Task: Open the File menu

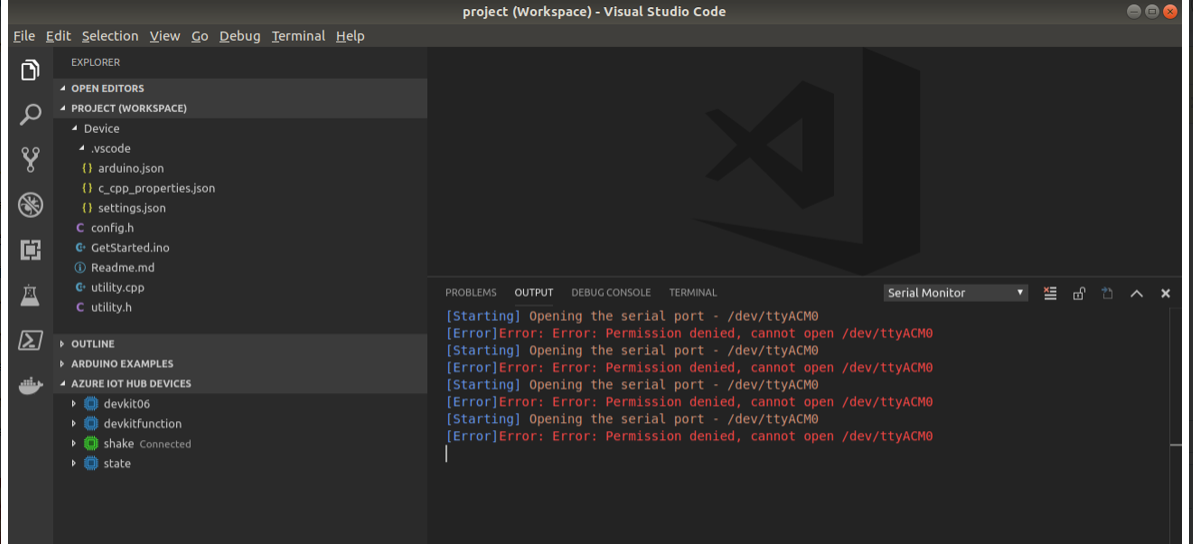Action: [x=24, y=36]
